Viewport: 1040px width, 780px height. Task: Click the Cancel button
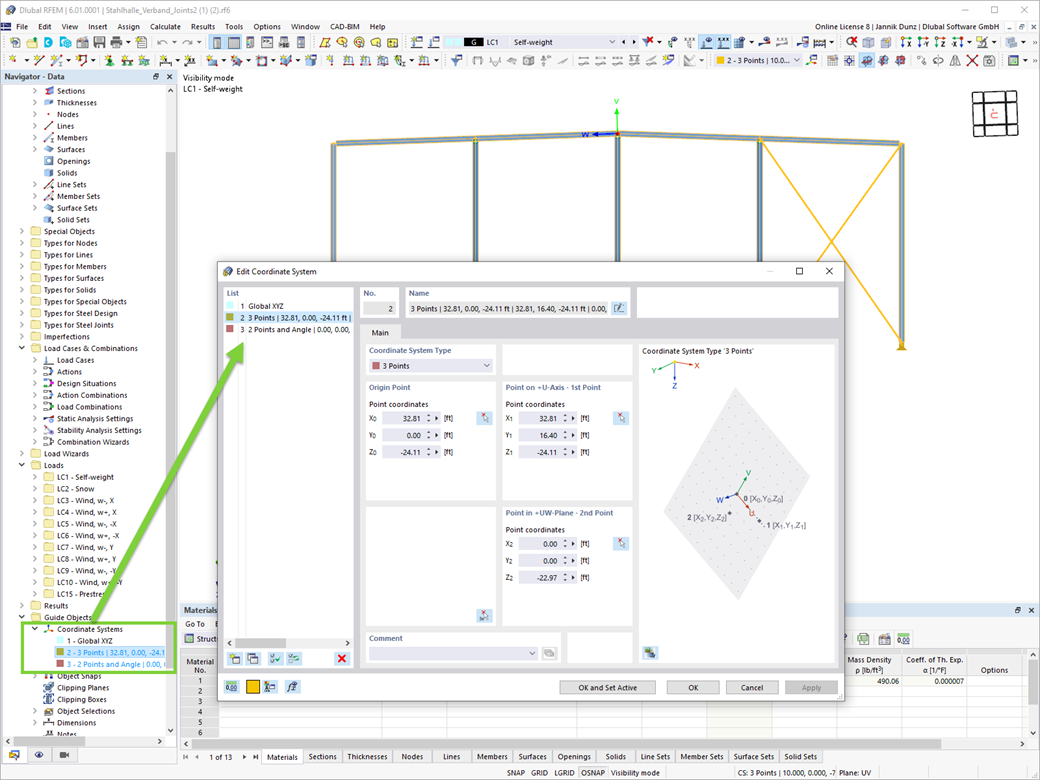752,688
